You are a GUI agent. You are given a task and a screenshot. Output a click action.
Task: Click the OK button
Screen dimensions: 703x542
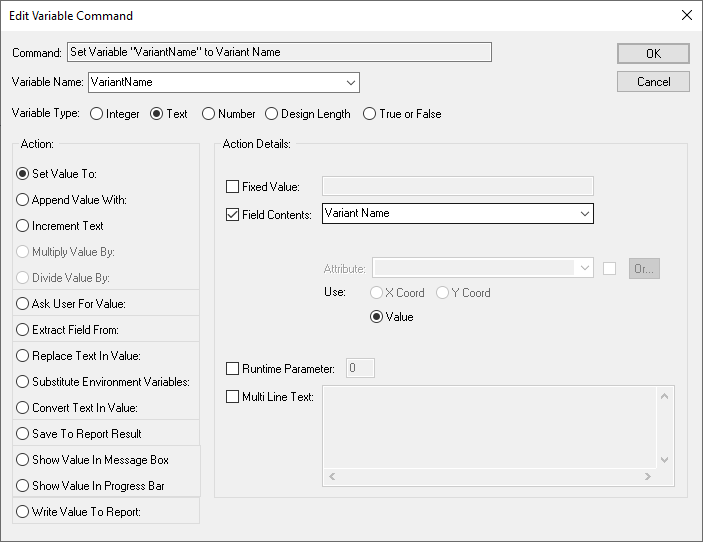pos(653,54)
